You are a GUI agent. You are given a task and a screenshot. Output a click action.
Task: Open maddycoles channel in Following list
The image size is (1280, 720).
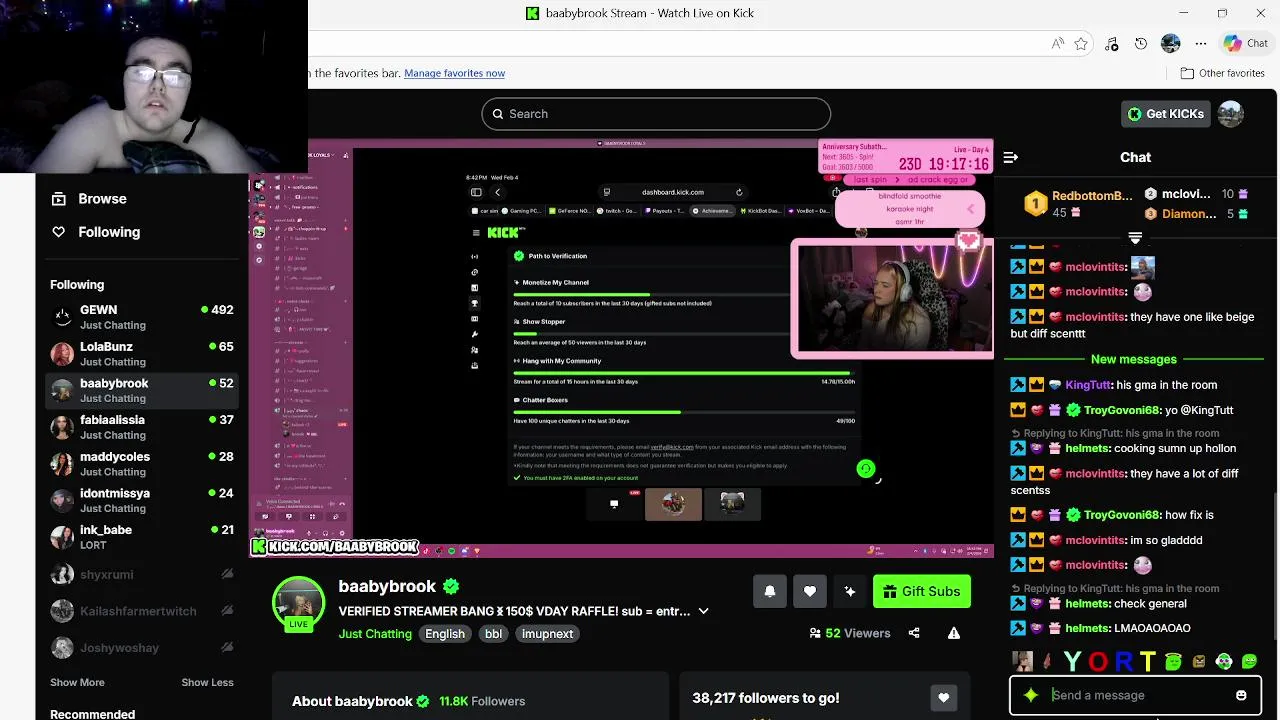(142, 464)
